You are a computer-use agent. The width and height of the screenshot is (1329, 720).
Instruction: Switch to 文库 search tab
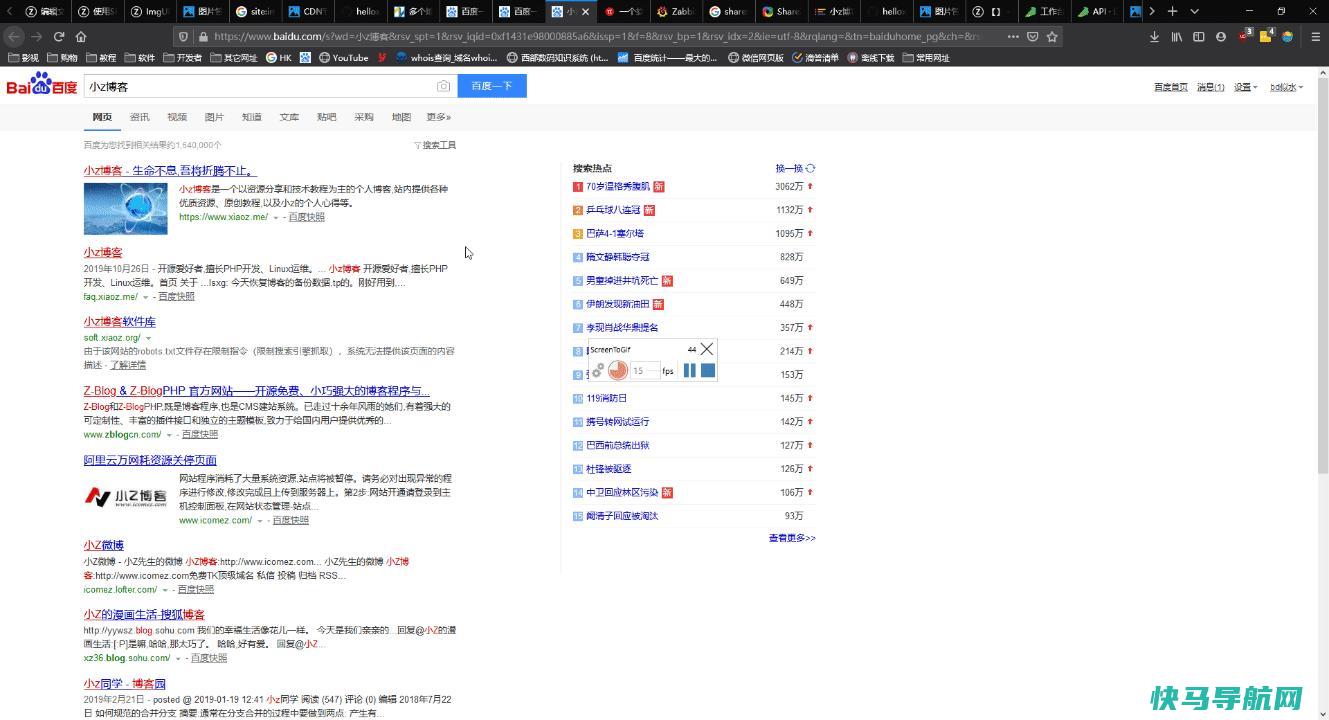pos(289,117)
